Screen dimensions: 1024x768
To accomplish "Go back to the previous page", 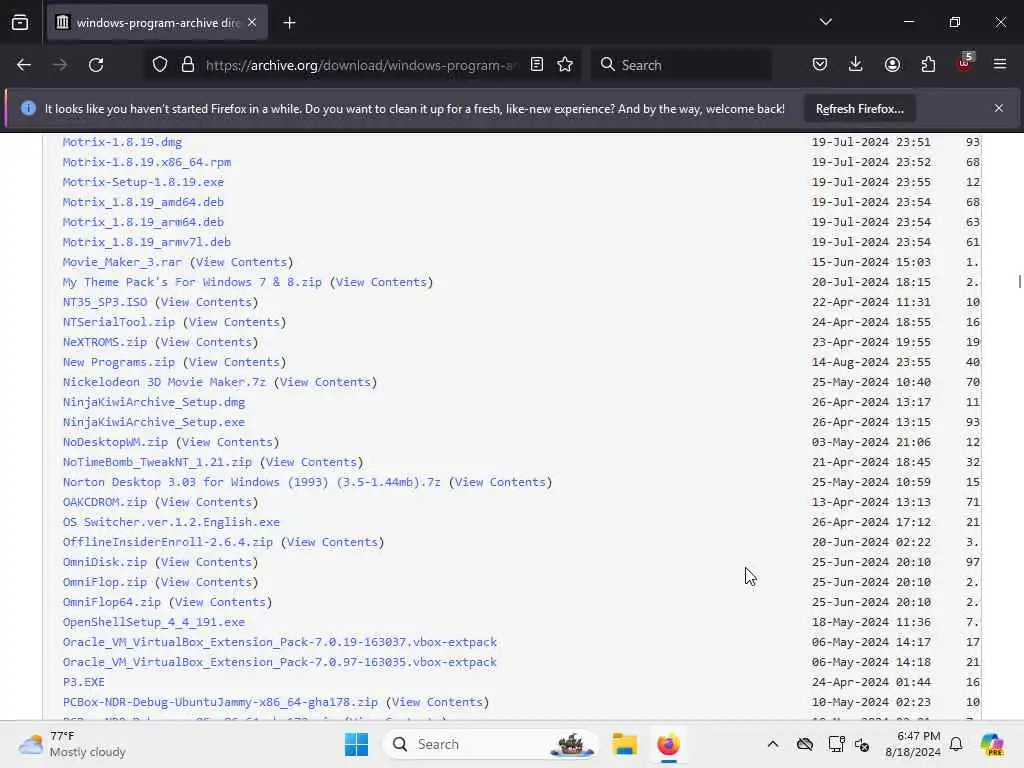I will pyautogui.click(x=24, y=65).
